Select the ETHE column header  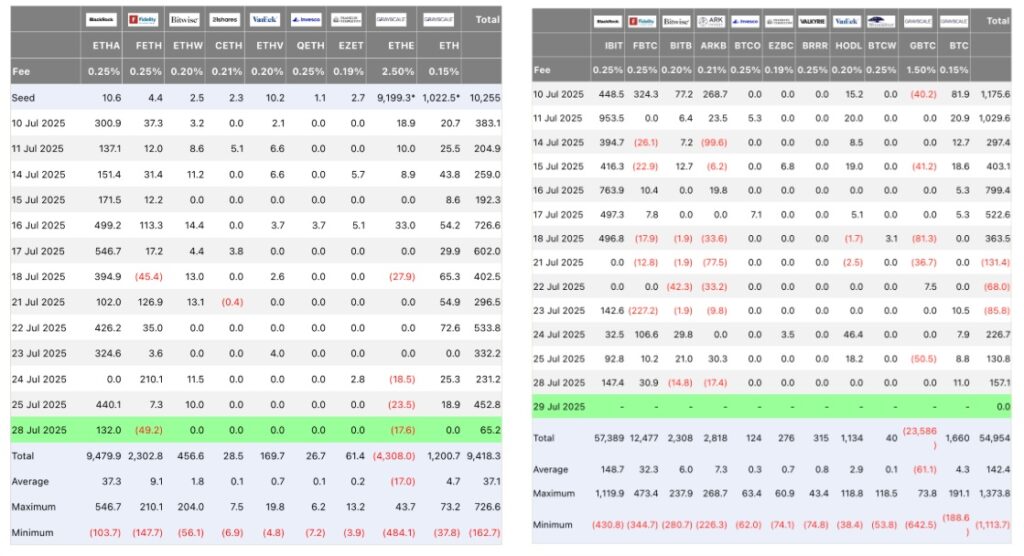point(400,46)
